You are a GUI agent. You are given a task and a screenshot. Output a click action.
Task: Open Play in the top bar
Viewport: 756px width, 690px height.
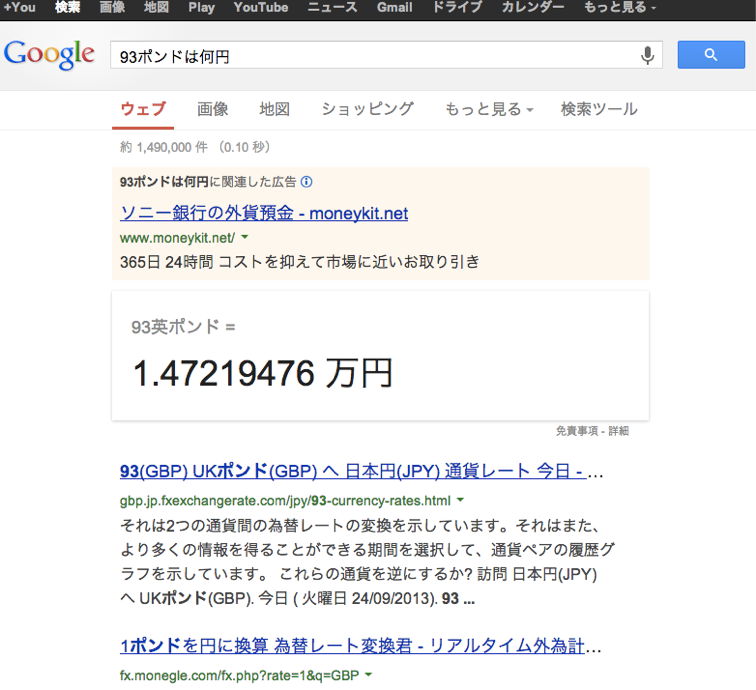[201, 7]
